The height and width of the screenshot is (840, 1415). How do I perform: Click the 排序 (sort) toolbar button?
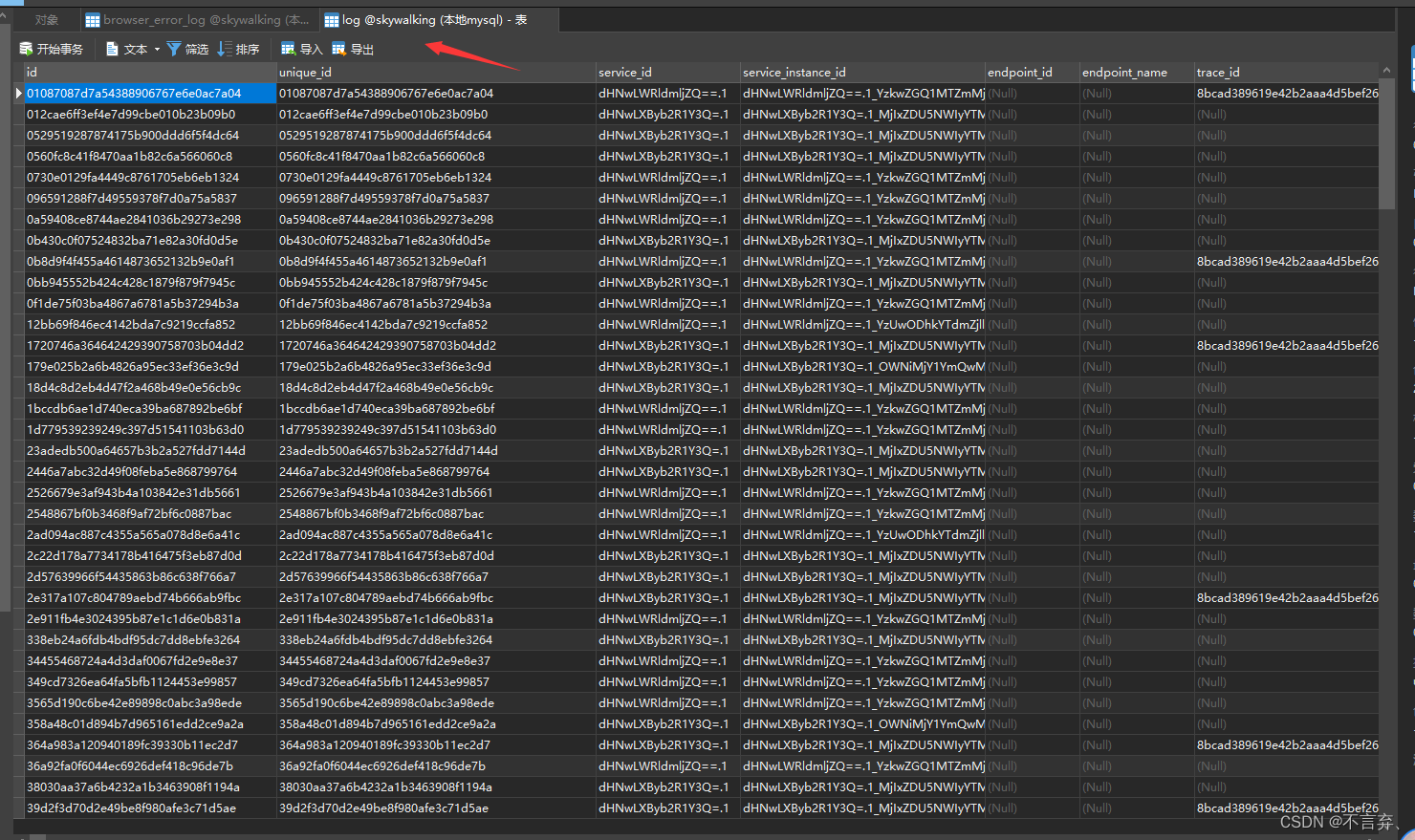coord(238,49)
